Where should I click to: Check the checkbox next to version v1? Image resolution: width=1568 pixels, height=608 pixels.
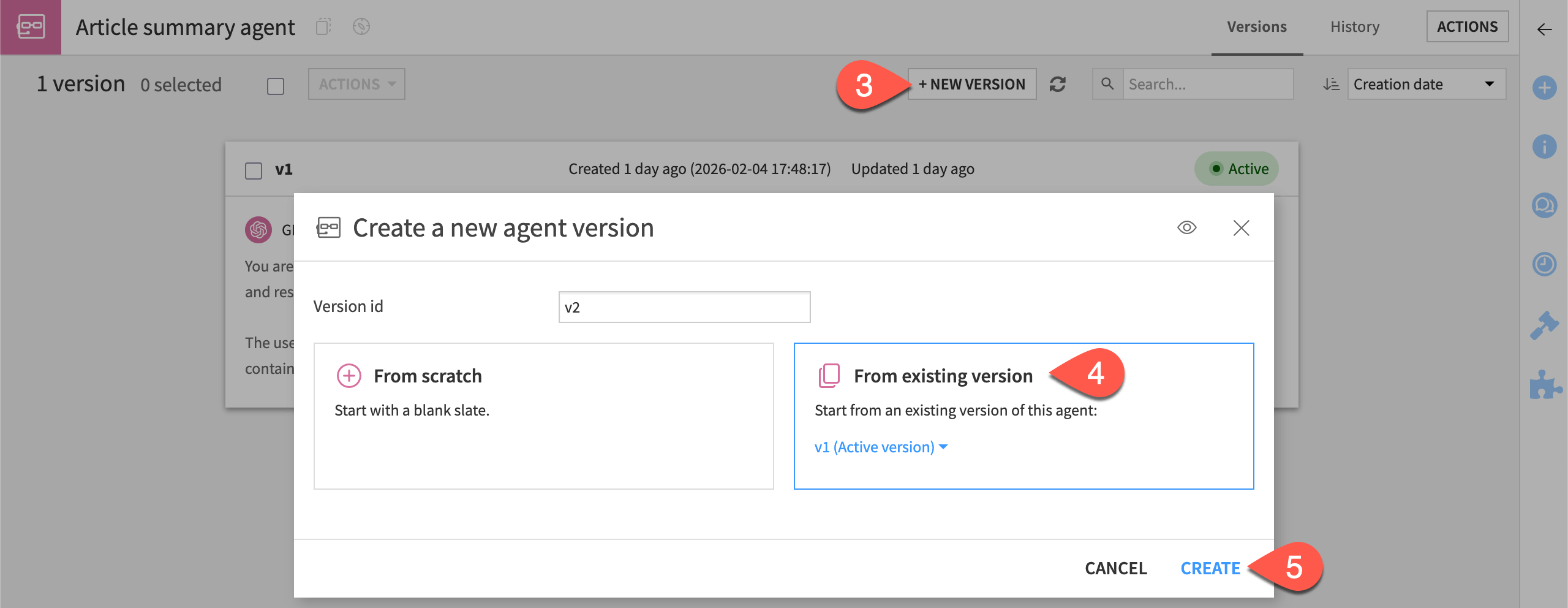click(x=253, y=171)
